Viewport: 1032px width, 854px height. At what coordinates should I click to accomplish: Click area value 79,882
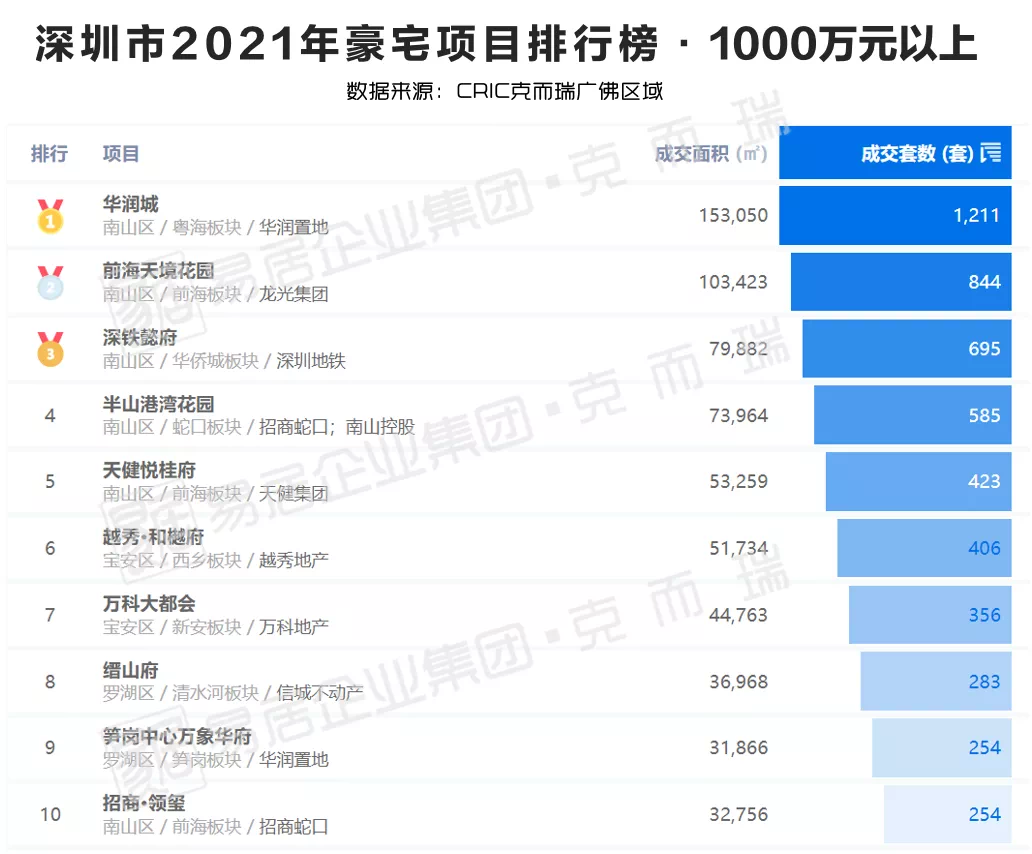738,349
